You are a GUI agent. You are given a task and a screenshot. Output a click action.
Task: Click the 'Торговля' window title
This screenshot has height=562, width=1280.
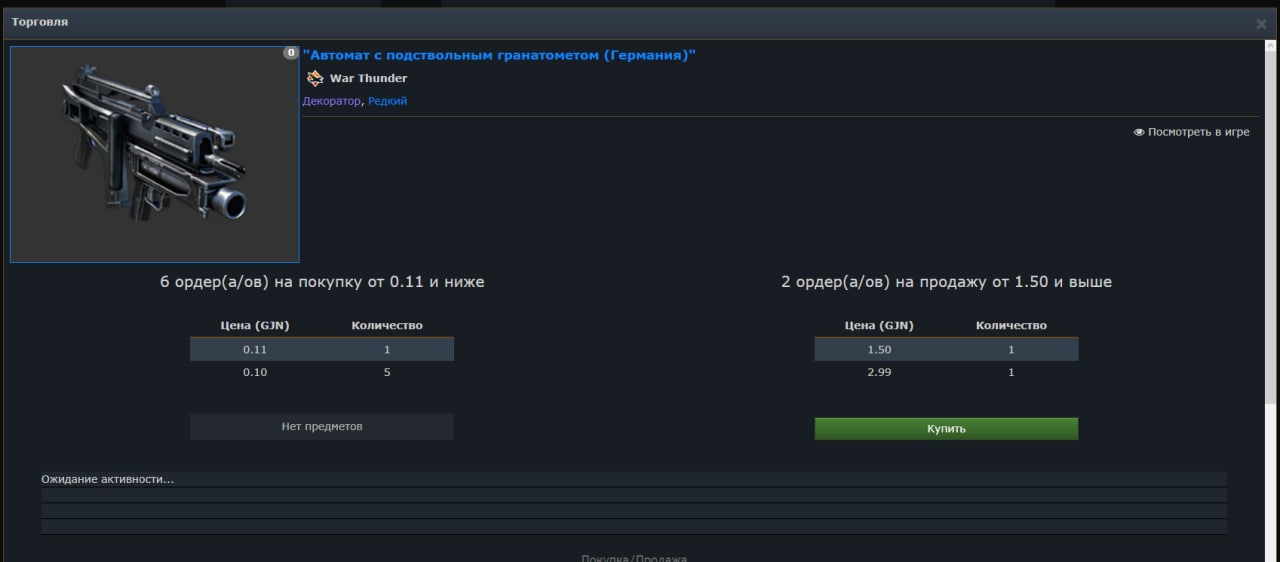click(40, 21)
